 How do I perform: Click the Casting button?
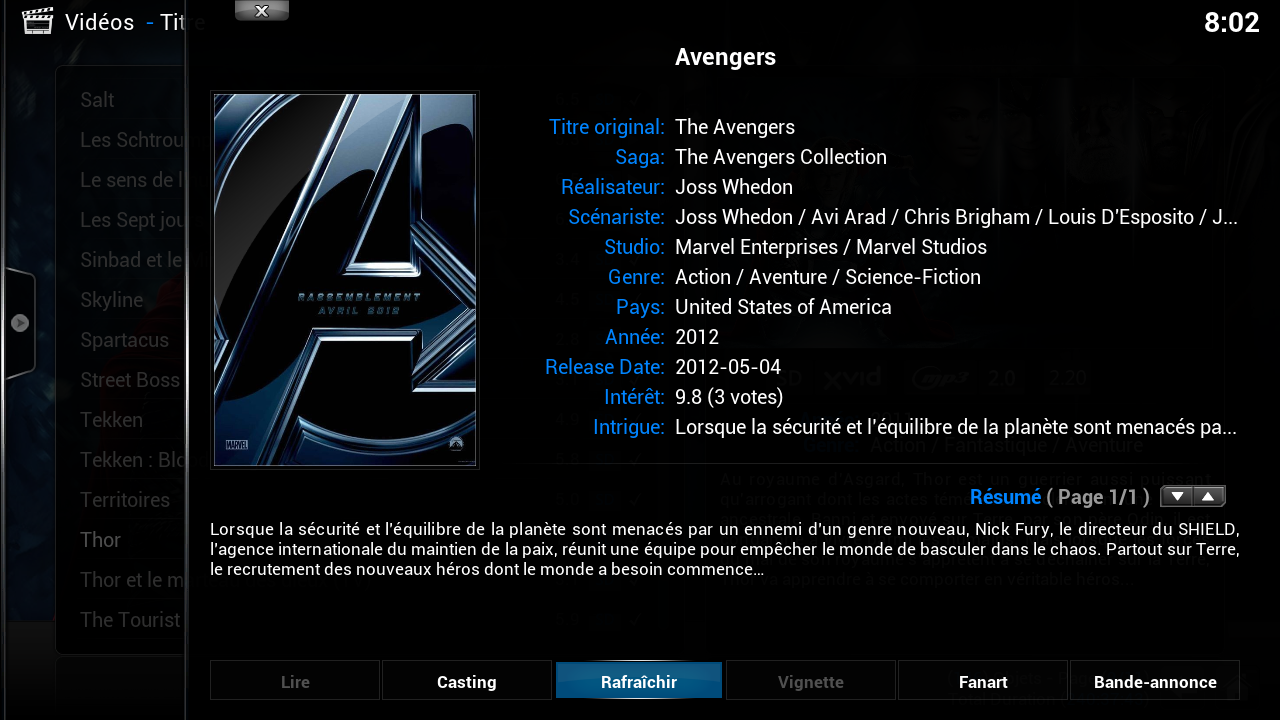467,681
